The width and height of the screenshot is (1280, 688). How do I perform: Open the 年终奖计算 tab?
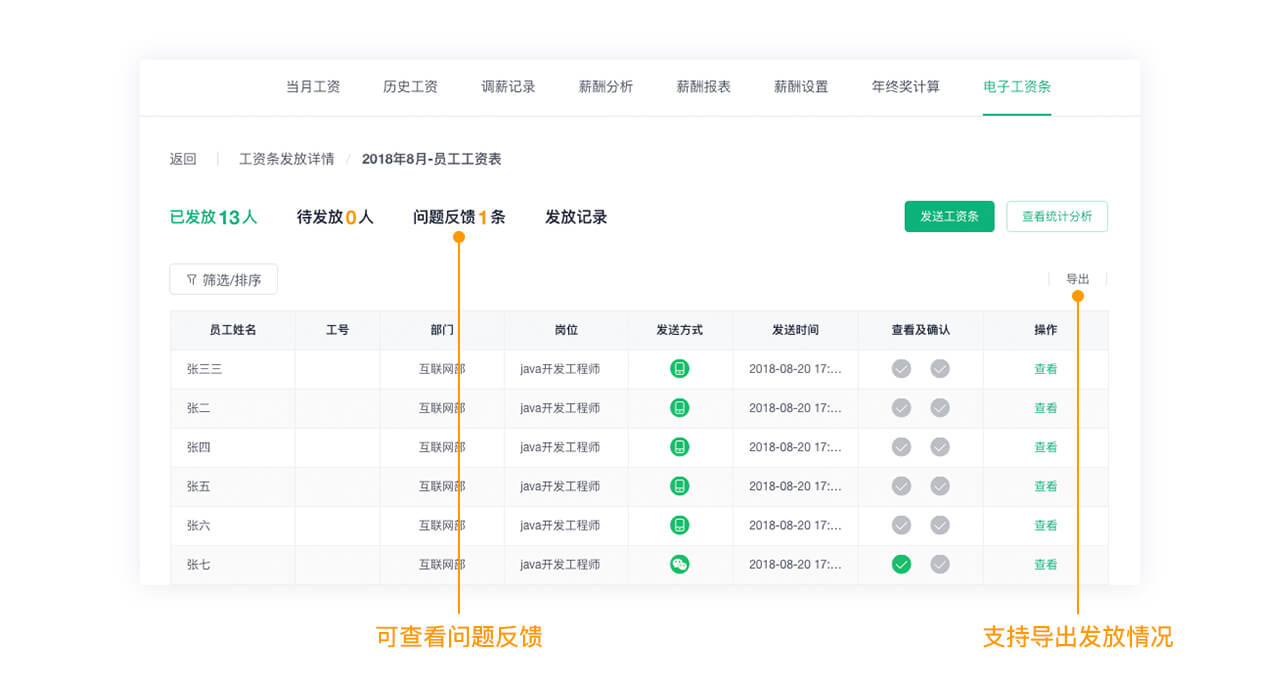906,87
